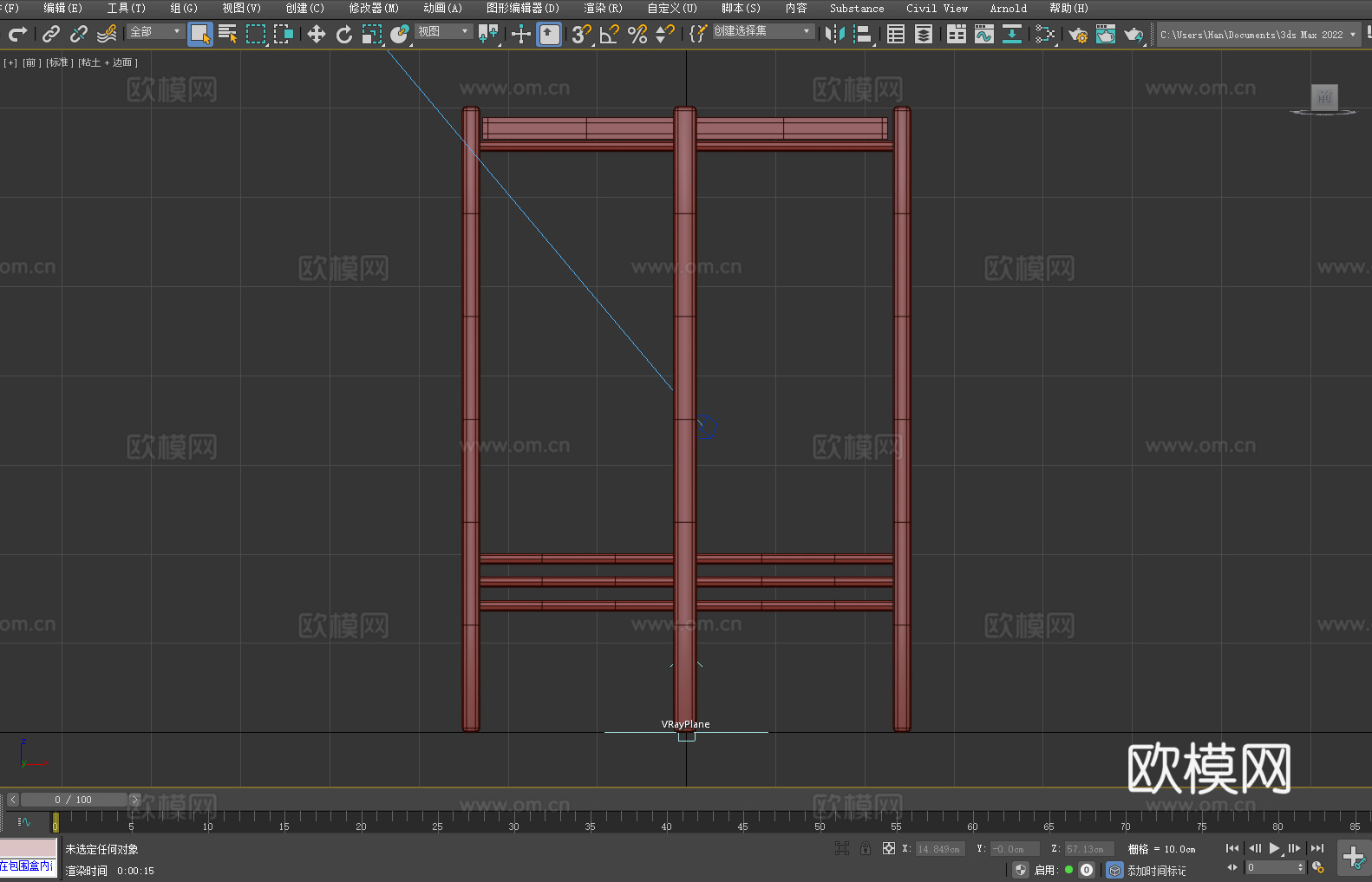Click the Render Production teapot icon
The width and height of the screenshot is (1372, 882).
(1134, 34)
